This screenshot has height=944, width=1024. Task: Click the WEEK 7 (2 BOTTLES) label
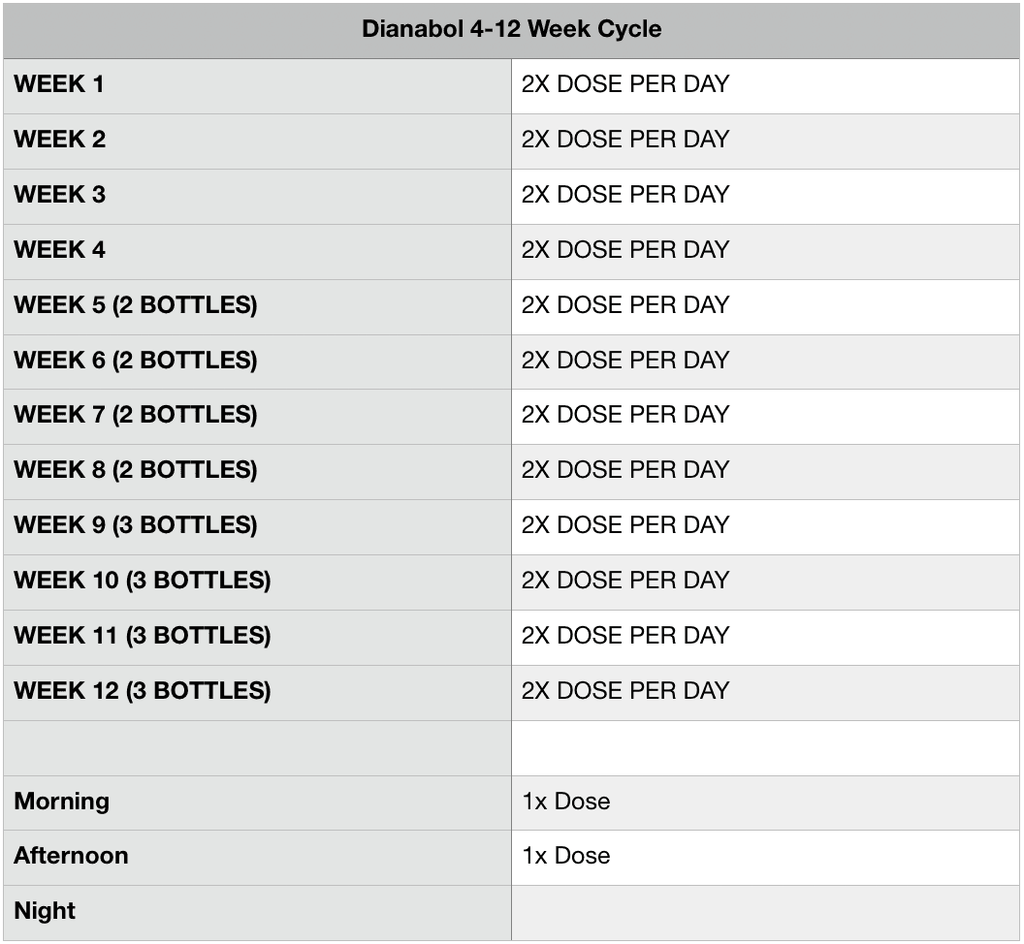click(x=136, y=415)
